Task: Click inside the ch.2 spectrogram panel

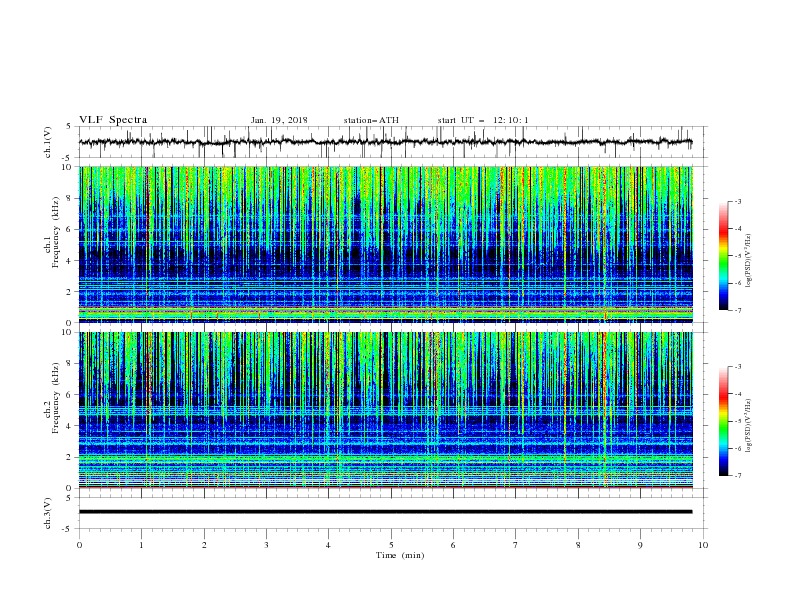Action: point(385,410)
